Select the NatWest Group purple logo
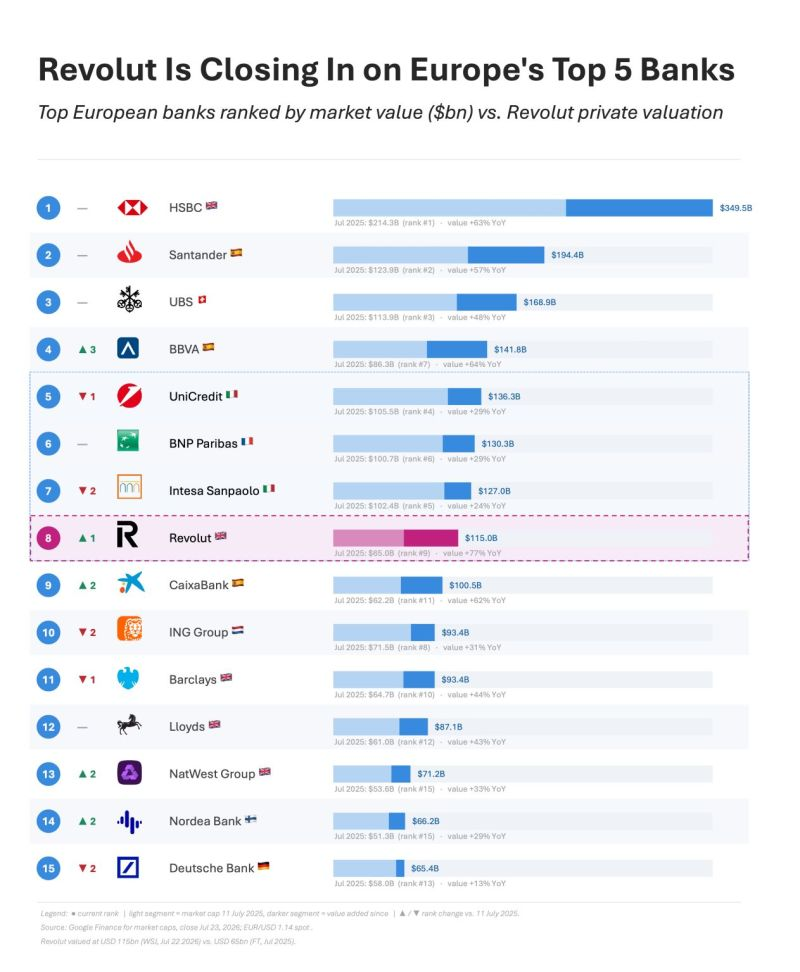800x972 pixels. pos(130,773)
